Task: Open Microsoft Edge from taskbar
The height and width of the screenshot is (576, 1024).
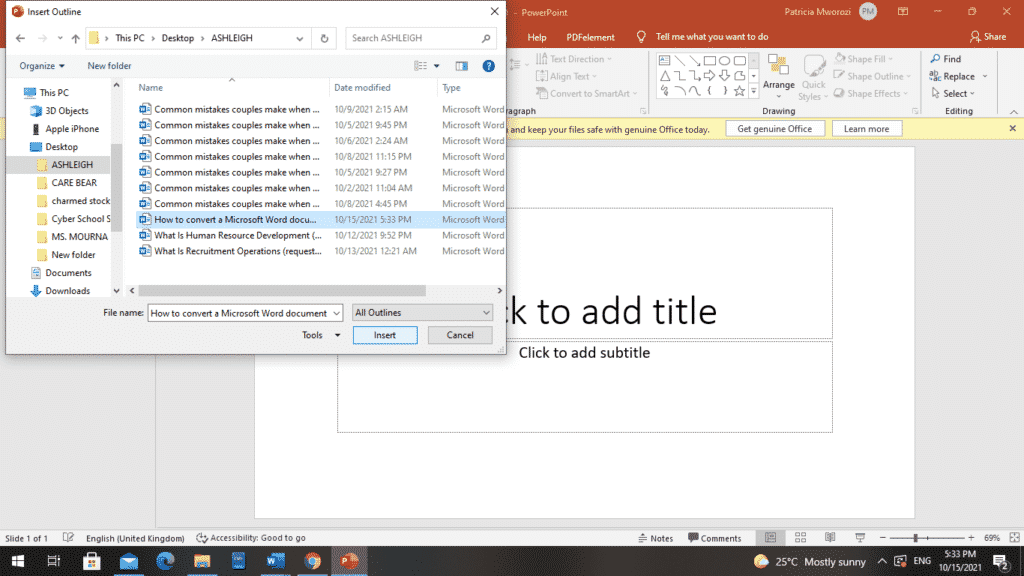Action: (x=165, y=561)
